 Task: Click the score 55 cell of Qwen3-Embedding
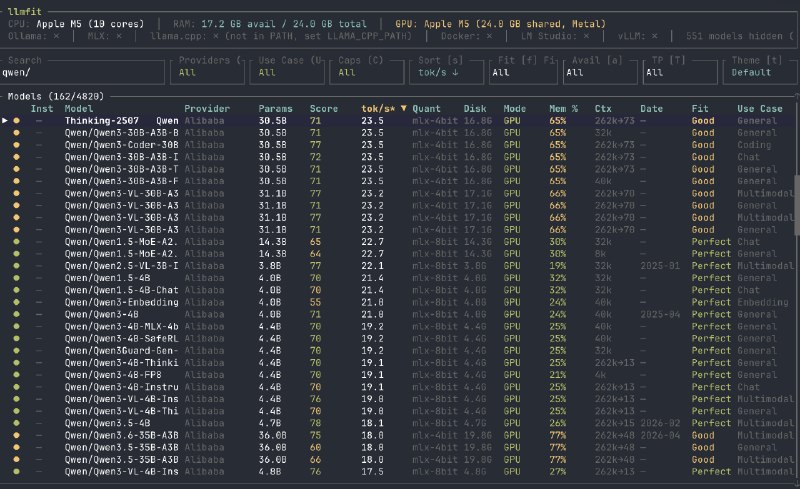pos(315,302)
